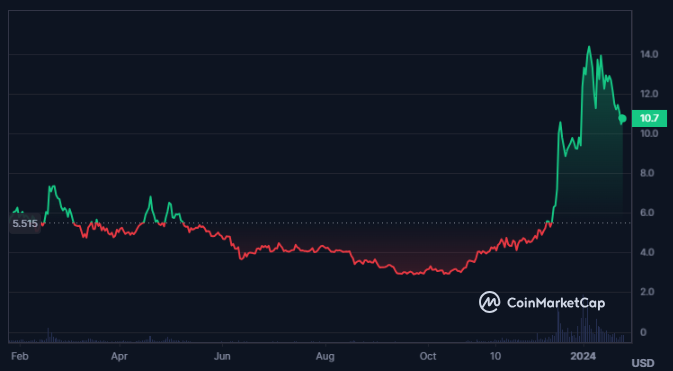Click the green current price dot
This screenshot has height=371, width=673.
(x=623, y=119)
